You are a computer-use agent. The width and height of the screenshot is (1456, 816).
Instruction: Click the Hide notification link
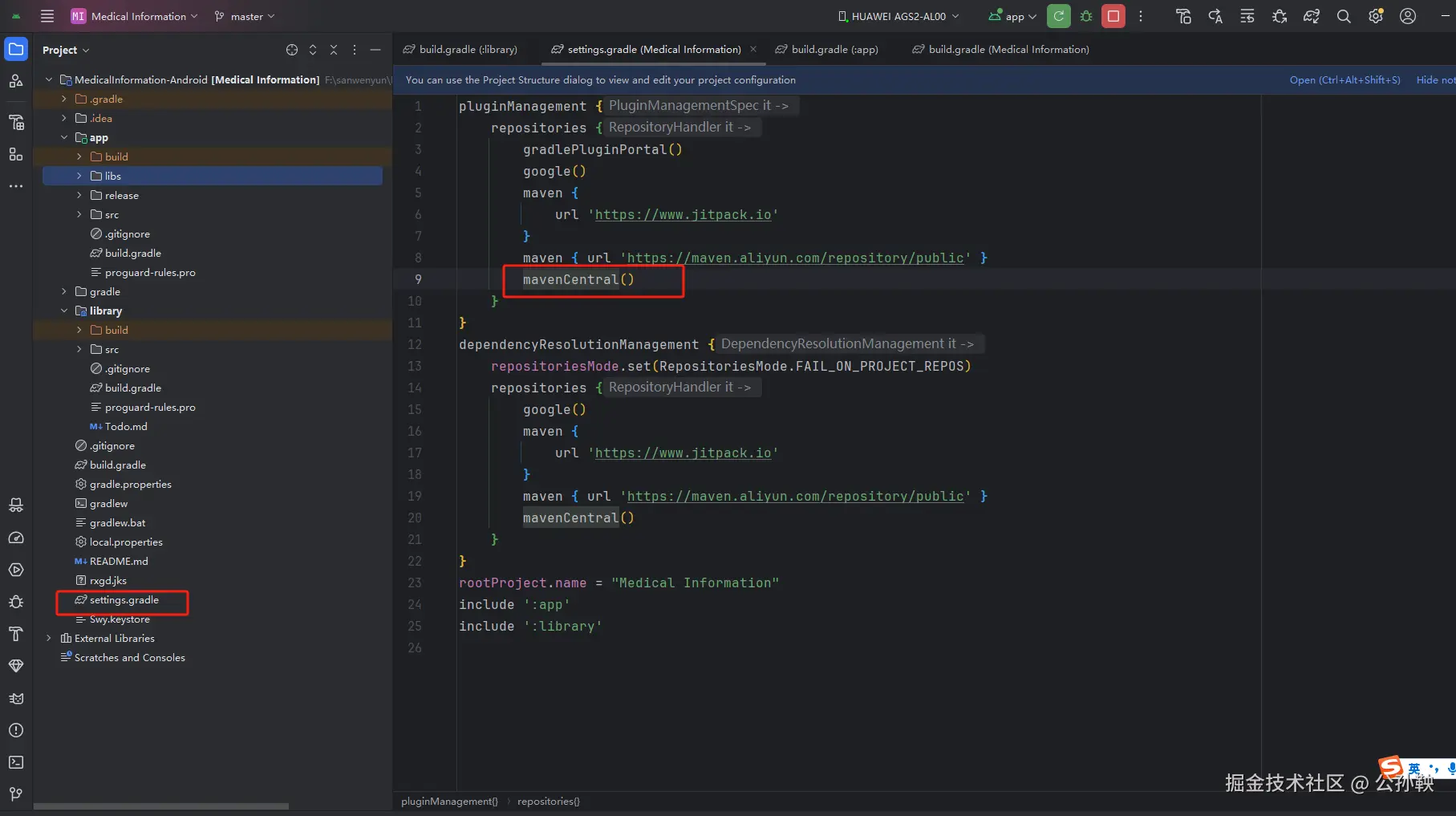1435,79
